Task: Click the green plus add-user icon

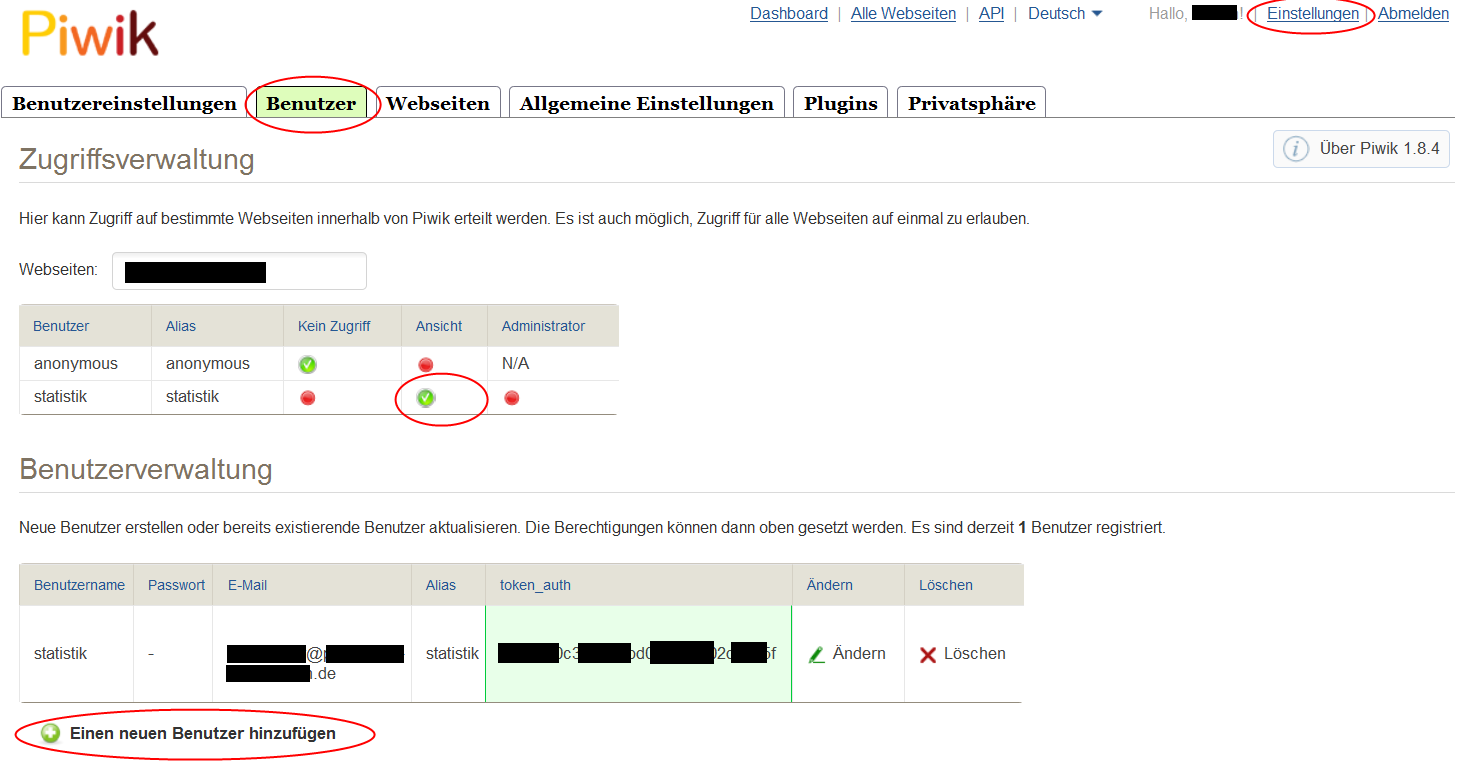Action: [x=50, y=733]
